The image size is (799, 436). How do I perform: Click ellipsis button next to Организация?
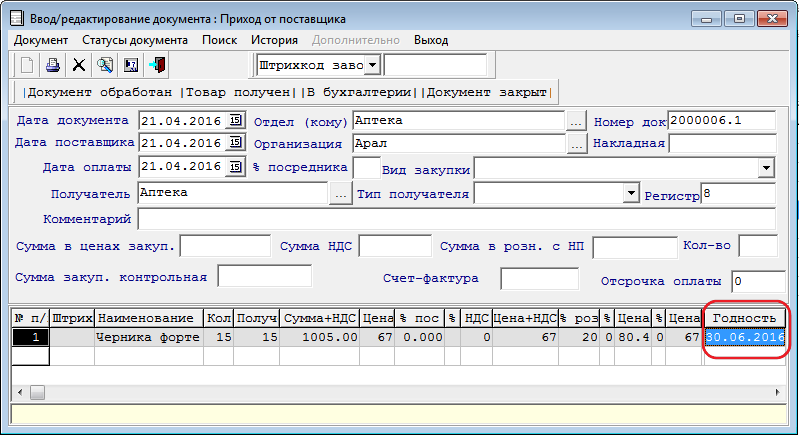point(576,144)
